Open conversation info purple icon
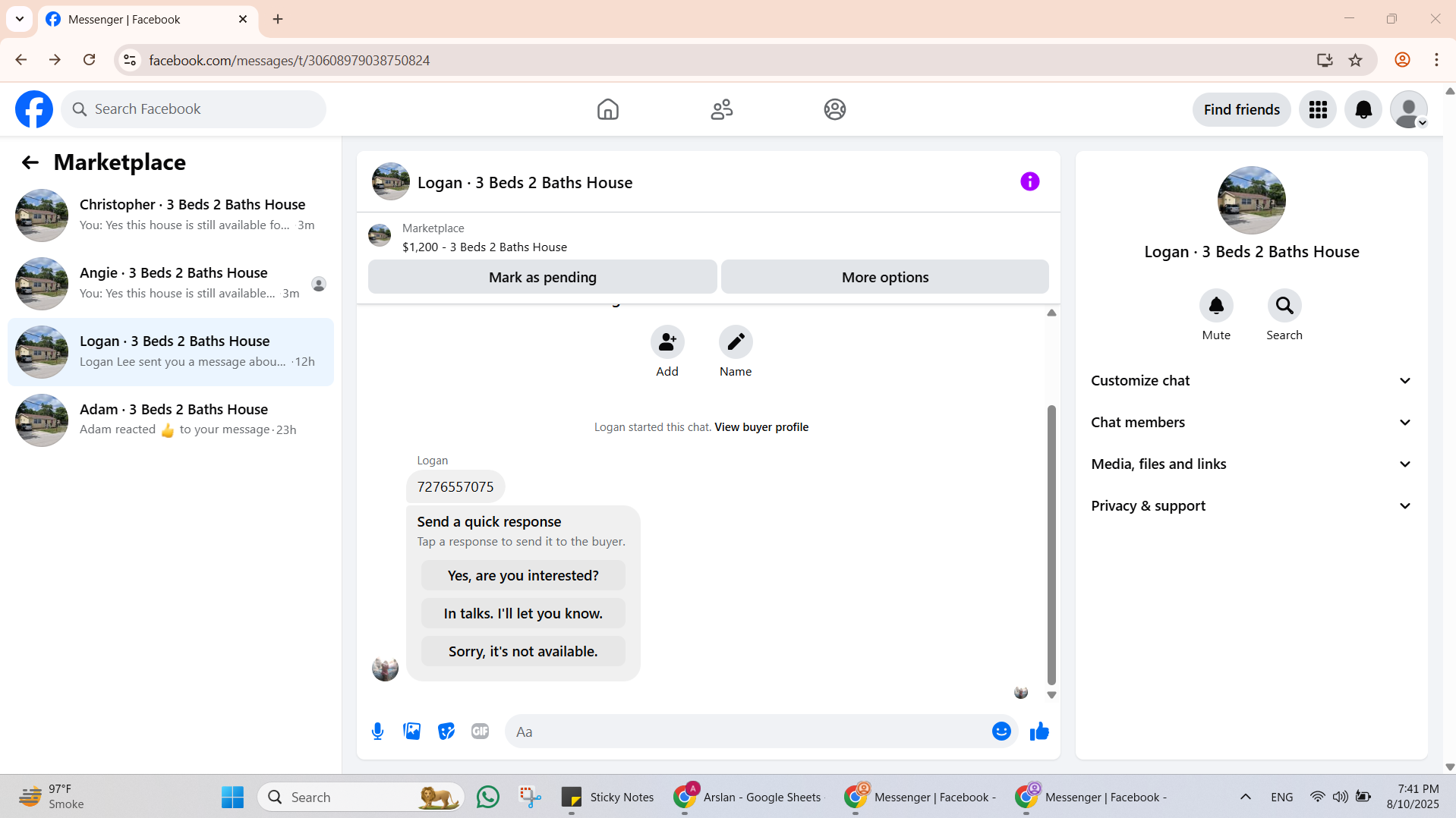Viewport: 1456px width, 818px height. click(x=1029, y=181)
